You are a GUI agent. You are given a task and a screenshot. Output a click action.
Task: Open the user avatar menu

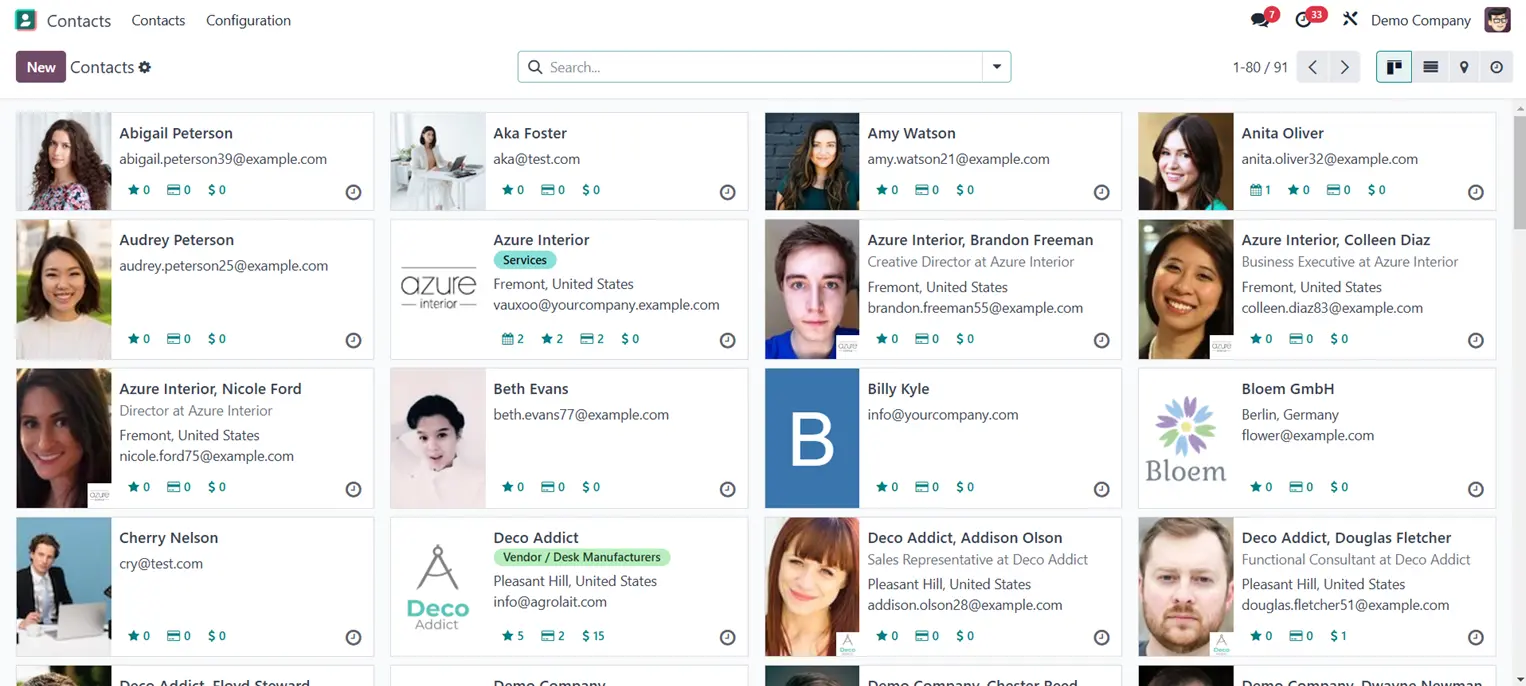1497,20
